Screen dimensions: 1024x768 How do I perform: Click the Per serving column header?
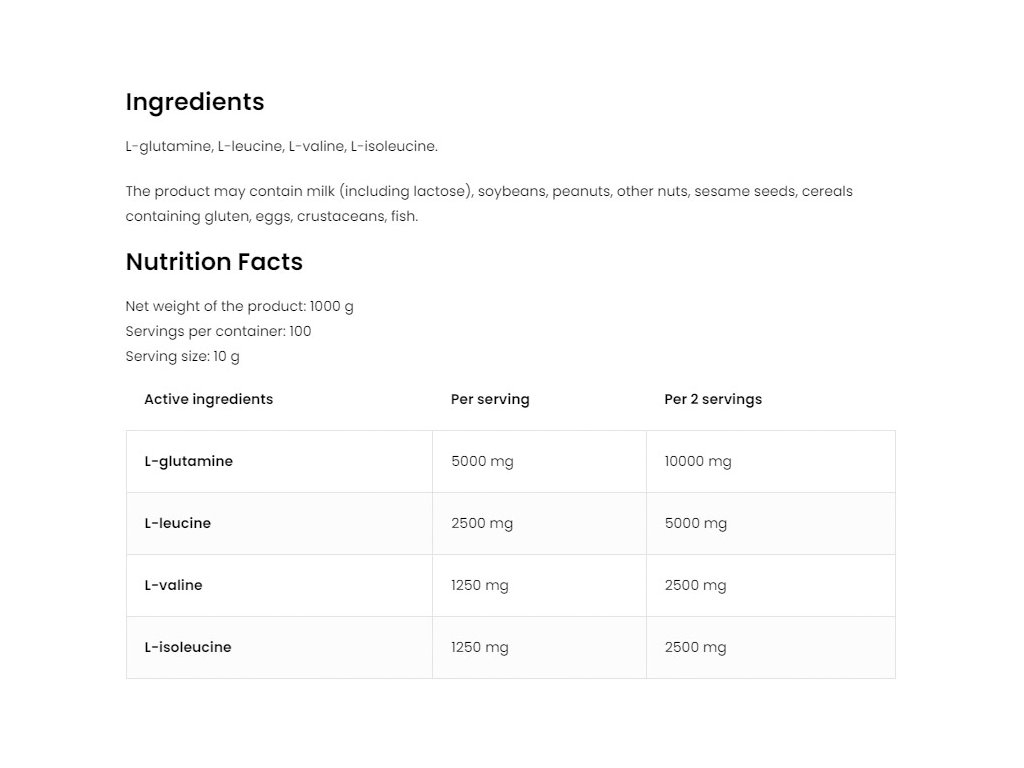(x=490, y=399)
